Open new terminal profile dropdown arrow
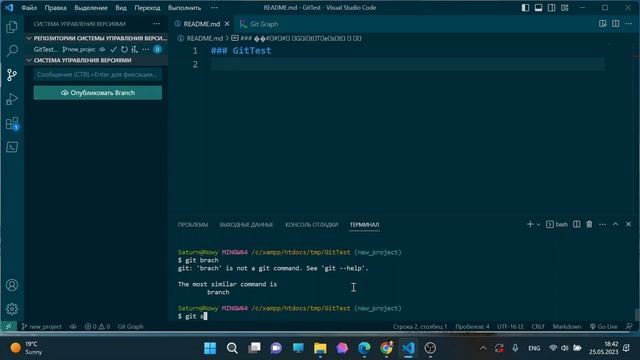This screenshot has height=360, width=640. (x=538, y=224)
